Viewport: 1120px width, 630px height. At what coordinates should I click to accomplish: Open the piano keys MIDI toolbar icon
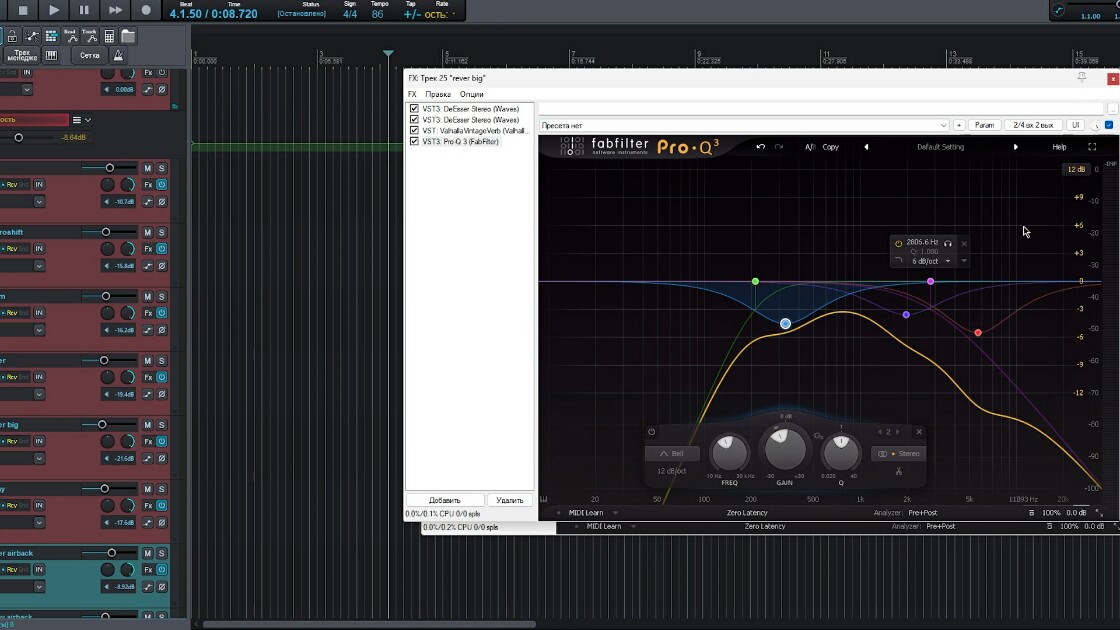(51, 56)
